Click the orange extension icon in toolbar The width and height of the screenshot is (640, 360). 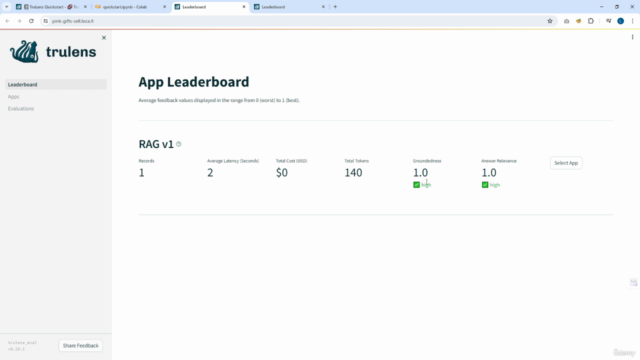(578, 21)
